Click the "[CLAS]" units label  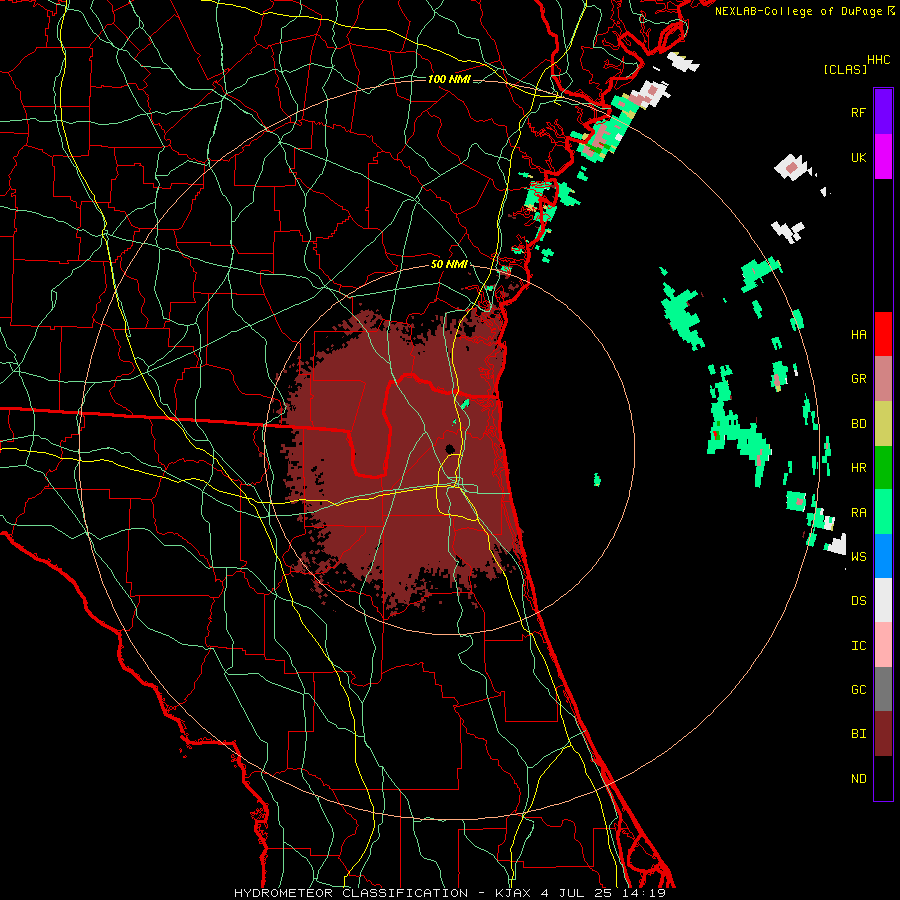coord(845,69)
